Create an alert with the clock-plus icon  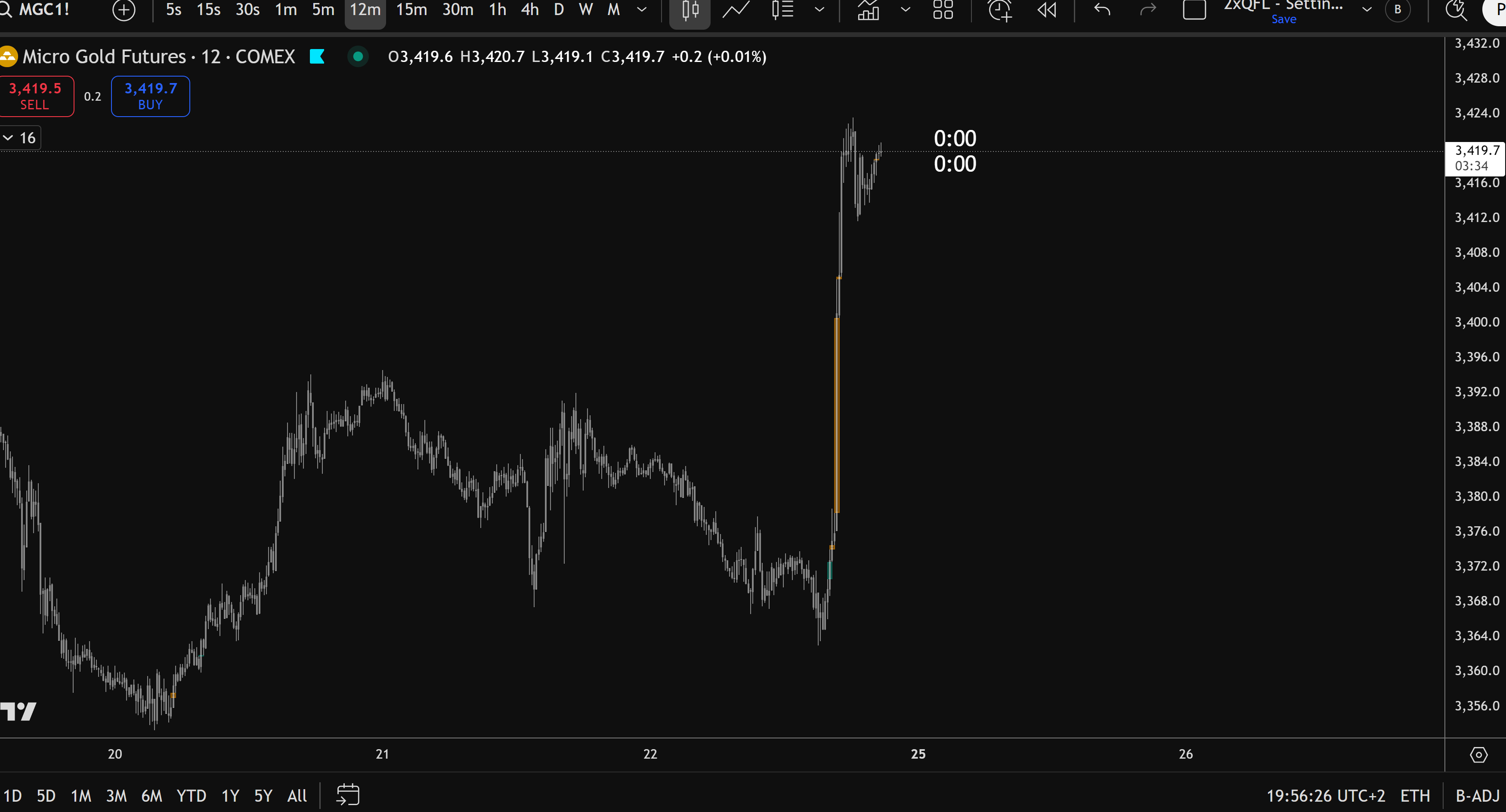click(x=999, y=10)
